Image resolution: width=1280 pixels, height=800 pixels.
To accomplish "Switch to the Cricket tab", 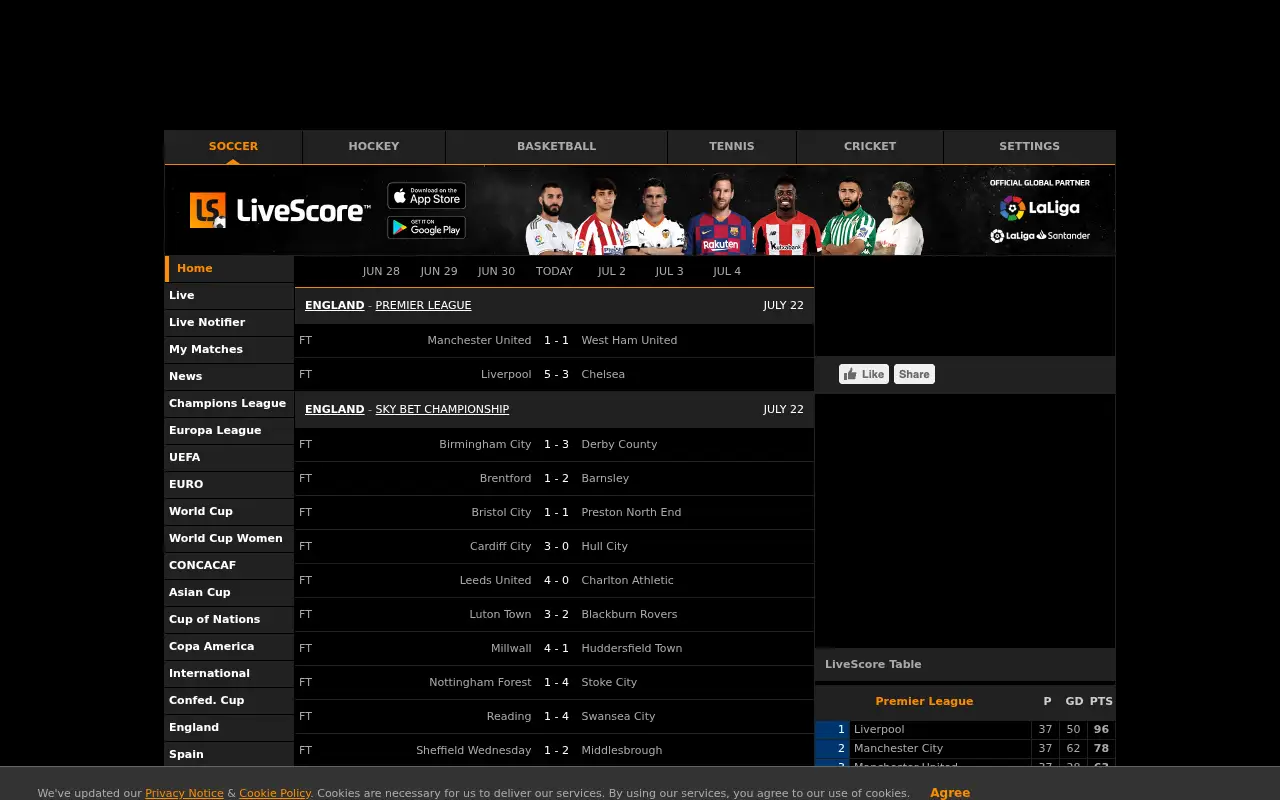I will 870,146.
